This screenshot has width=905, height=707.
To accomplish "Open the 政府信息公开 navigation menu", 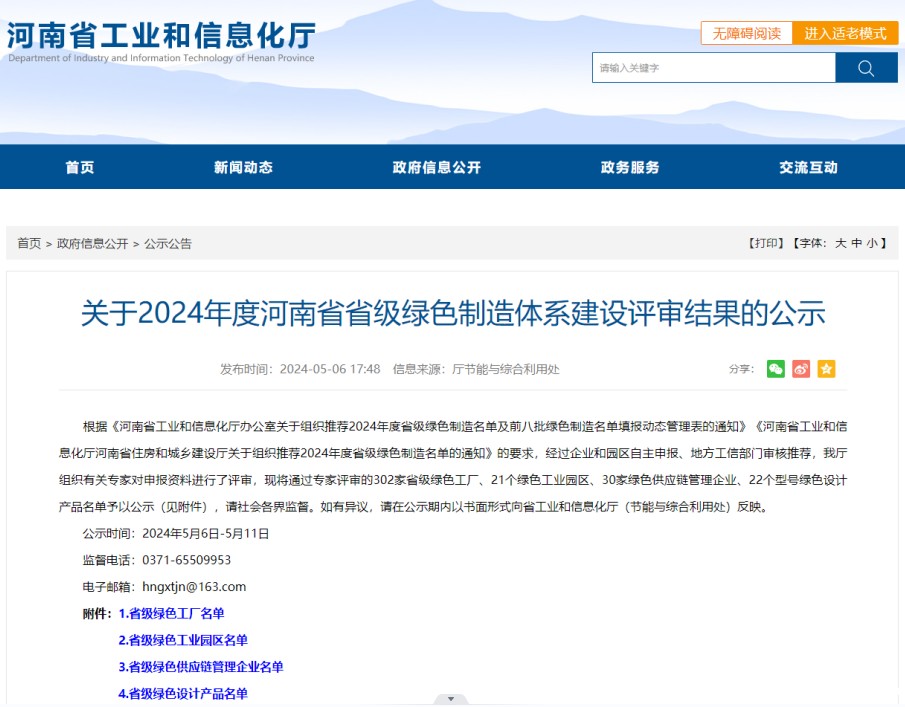I will point(437,167).
